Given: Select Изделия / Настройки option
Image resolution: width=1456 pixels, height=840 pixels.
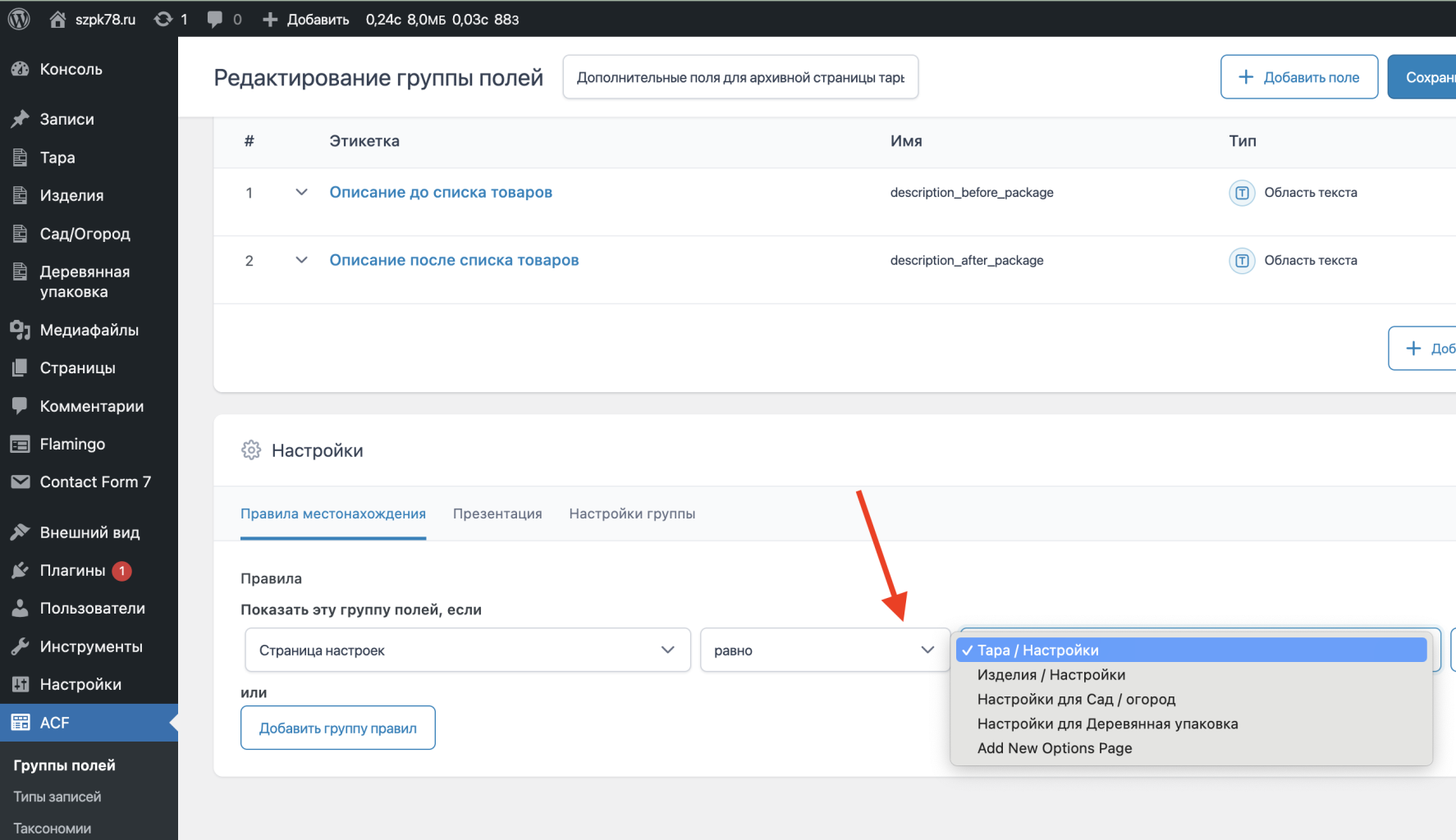Looking at the screenshot, I should coord(1051,674).
